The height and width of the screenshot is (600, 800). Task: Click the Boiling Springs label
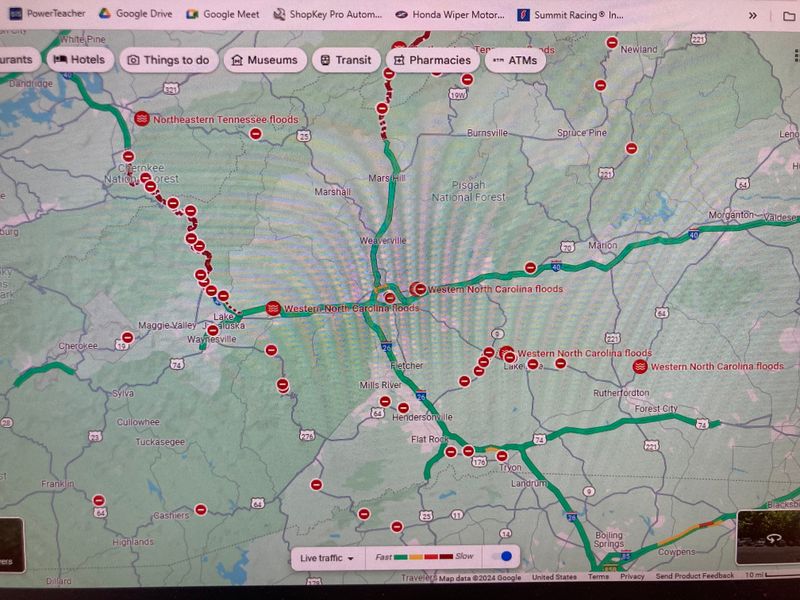[x=609, y=539]
